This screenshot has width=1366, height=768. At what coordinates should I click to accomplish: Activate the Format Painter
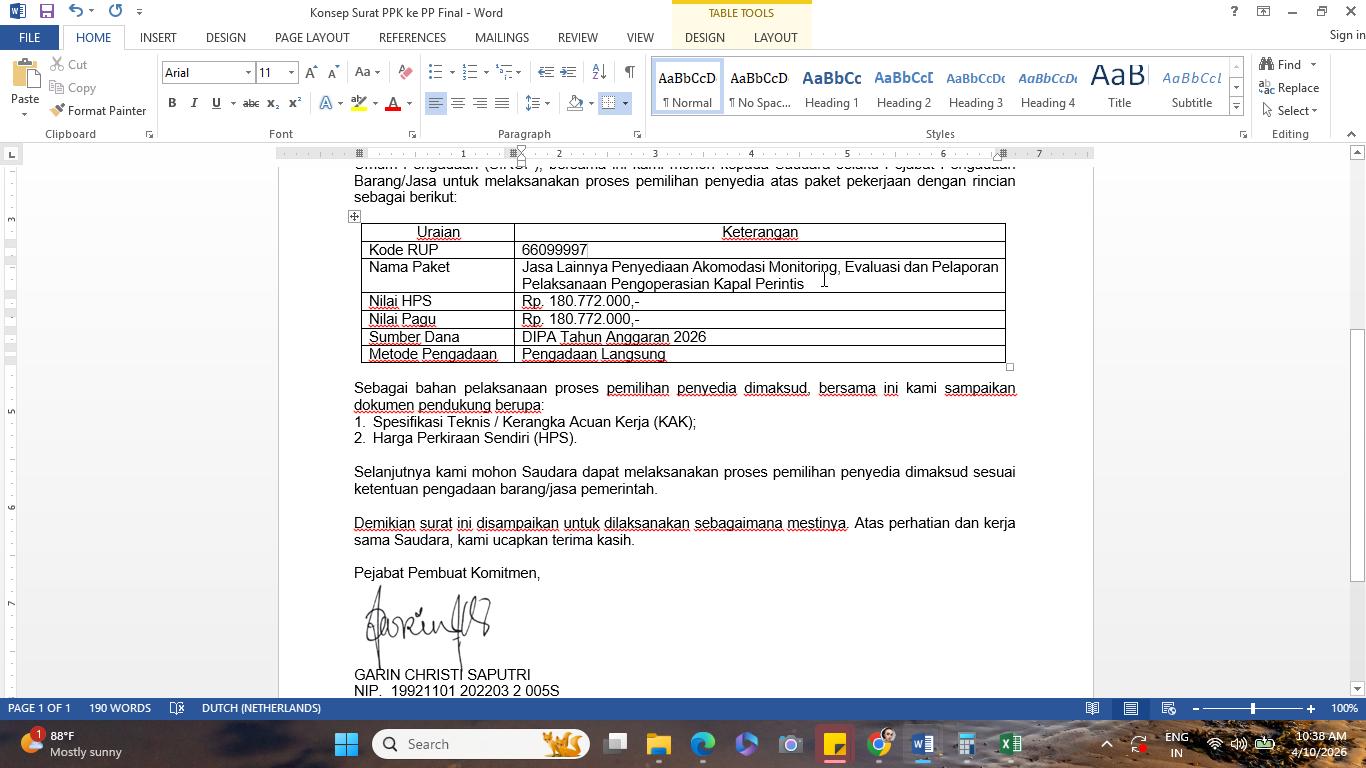(98, 111)
